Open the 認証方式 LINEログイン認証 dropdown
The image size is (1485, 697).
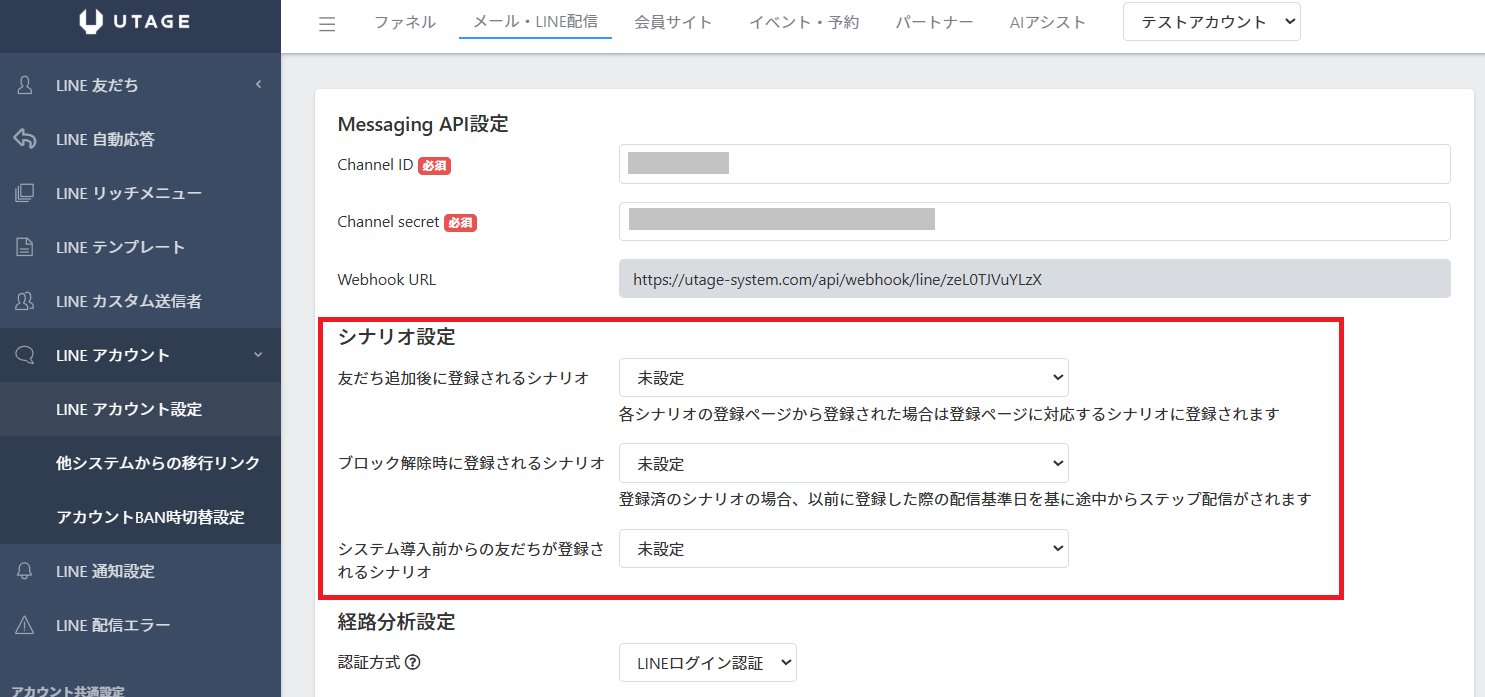[x=707, y=663]
